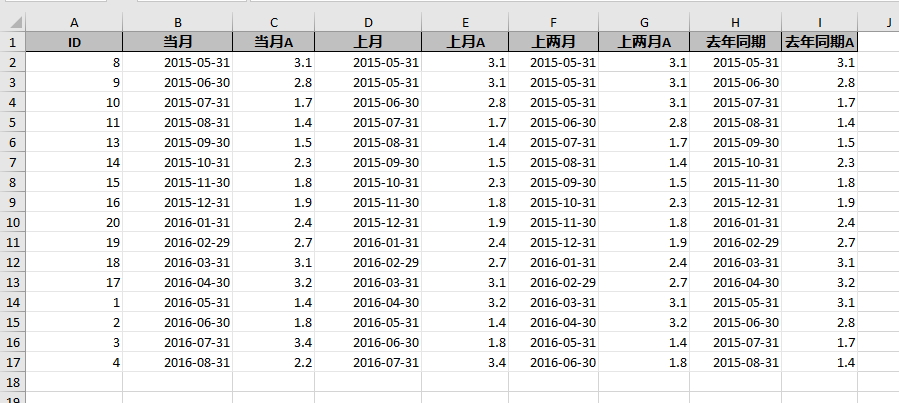
Task: Select column D header
Action: tap(368, 22)
